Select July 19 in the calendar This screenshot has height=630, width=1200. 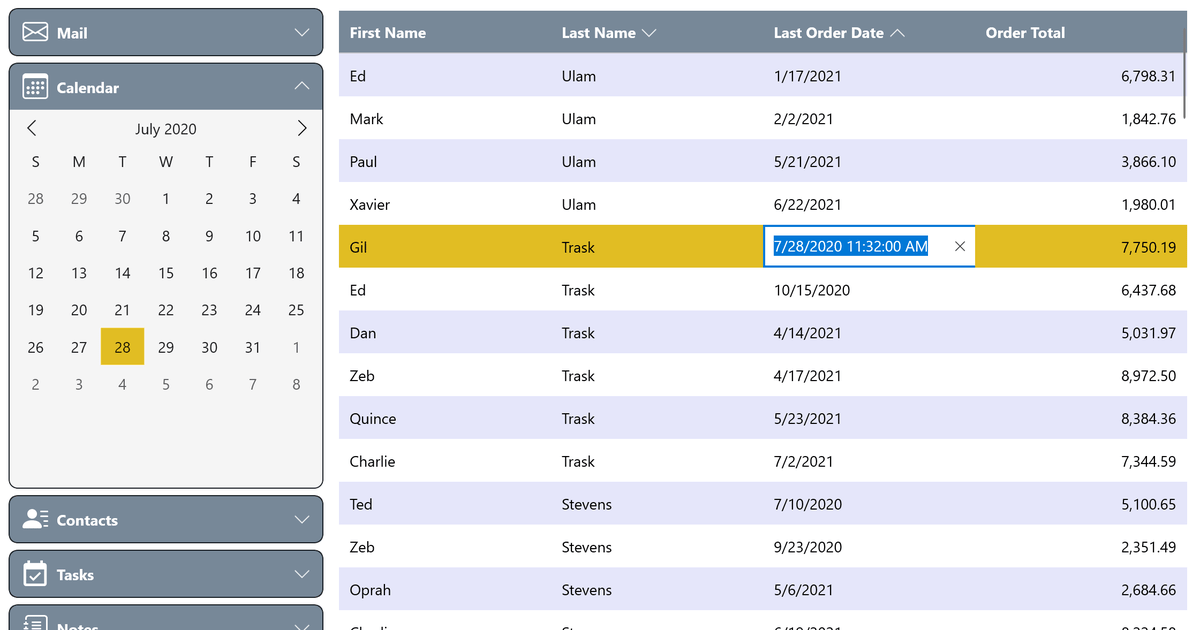[x=36, y=310]
